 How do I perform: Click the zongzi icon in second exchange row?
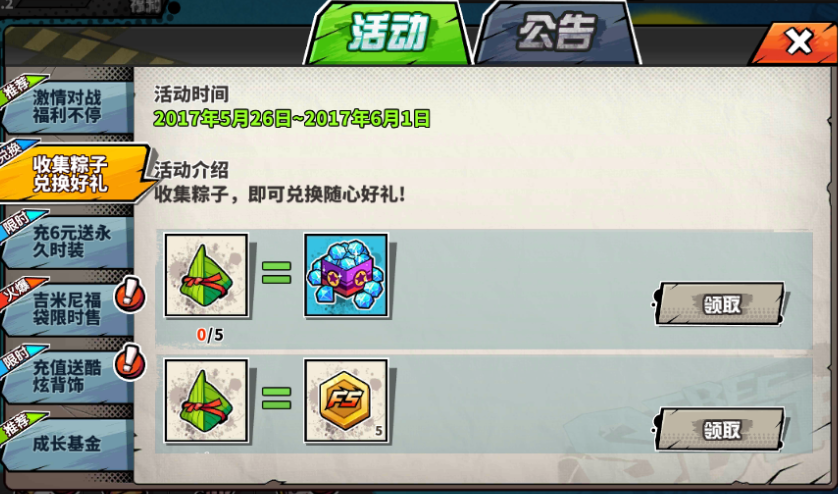(206, 400)
